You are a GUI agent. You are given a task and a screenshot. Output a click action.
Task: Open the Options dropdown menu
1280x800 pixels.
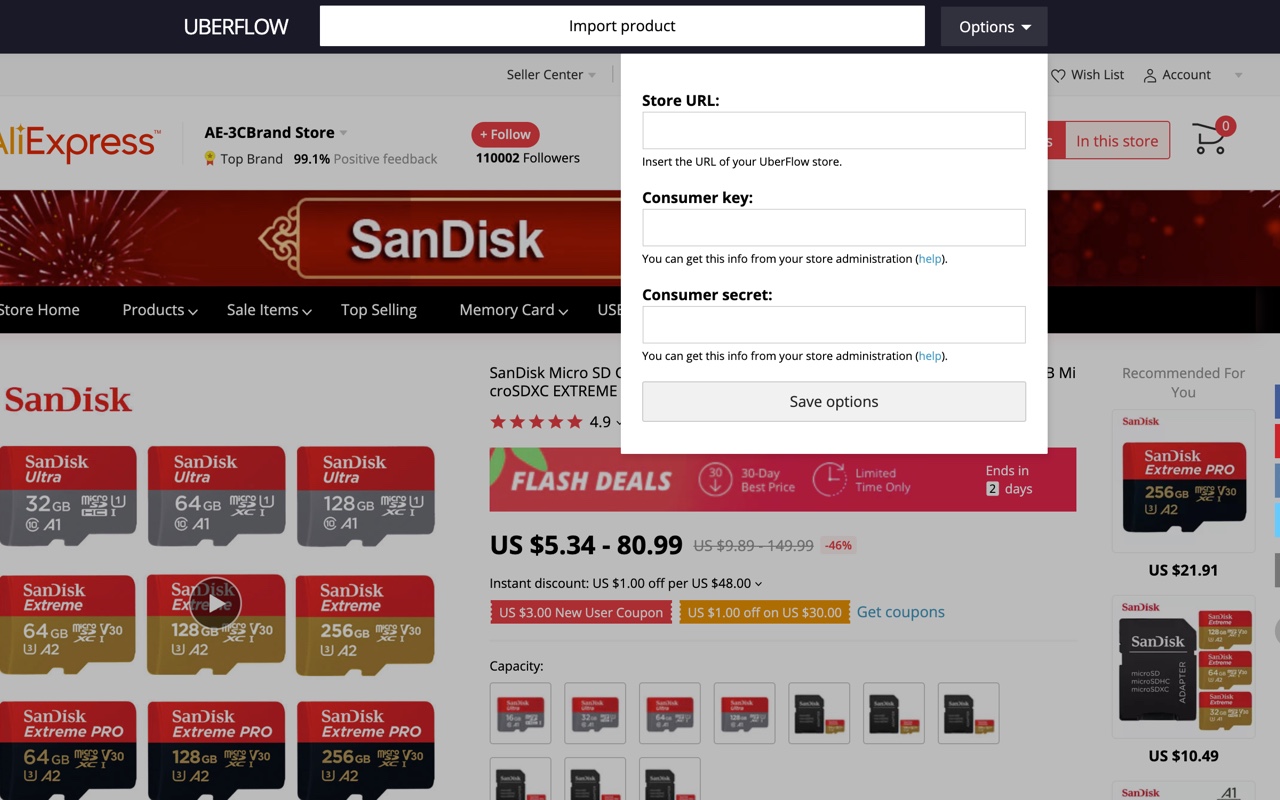pos(994,27)
